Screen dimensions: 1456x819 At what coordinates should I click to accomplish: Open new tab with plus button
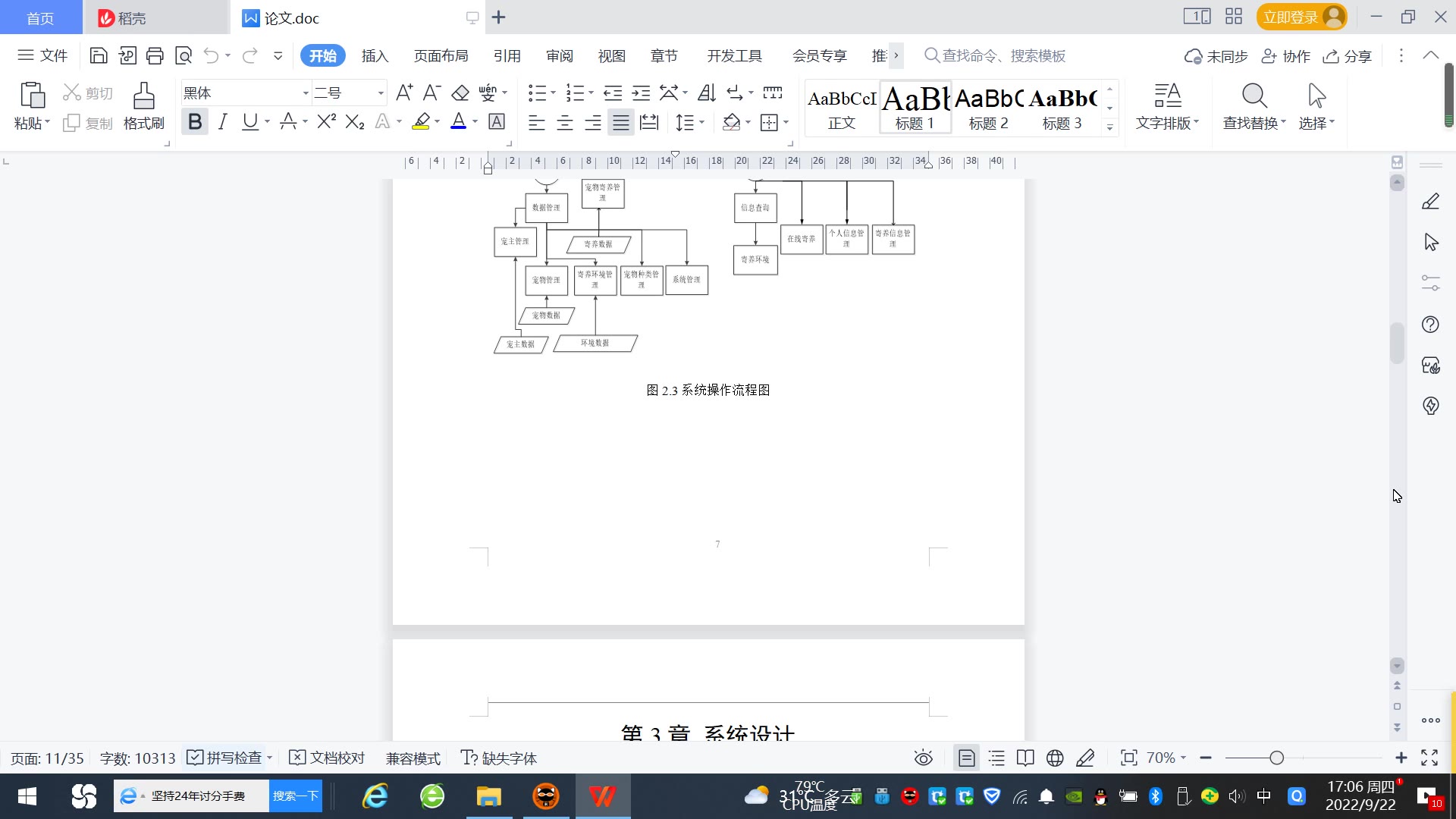tap(498, 17)
